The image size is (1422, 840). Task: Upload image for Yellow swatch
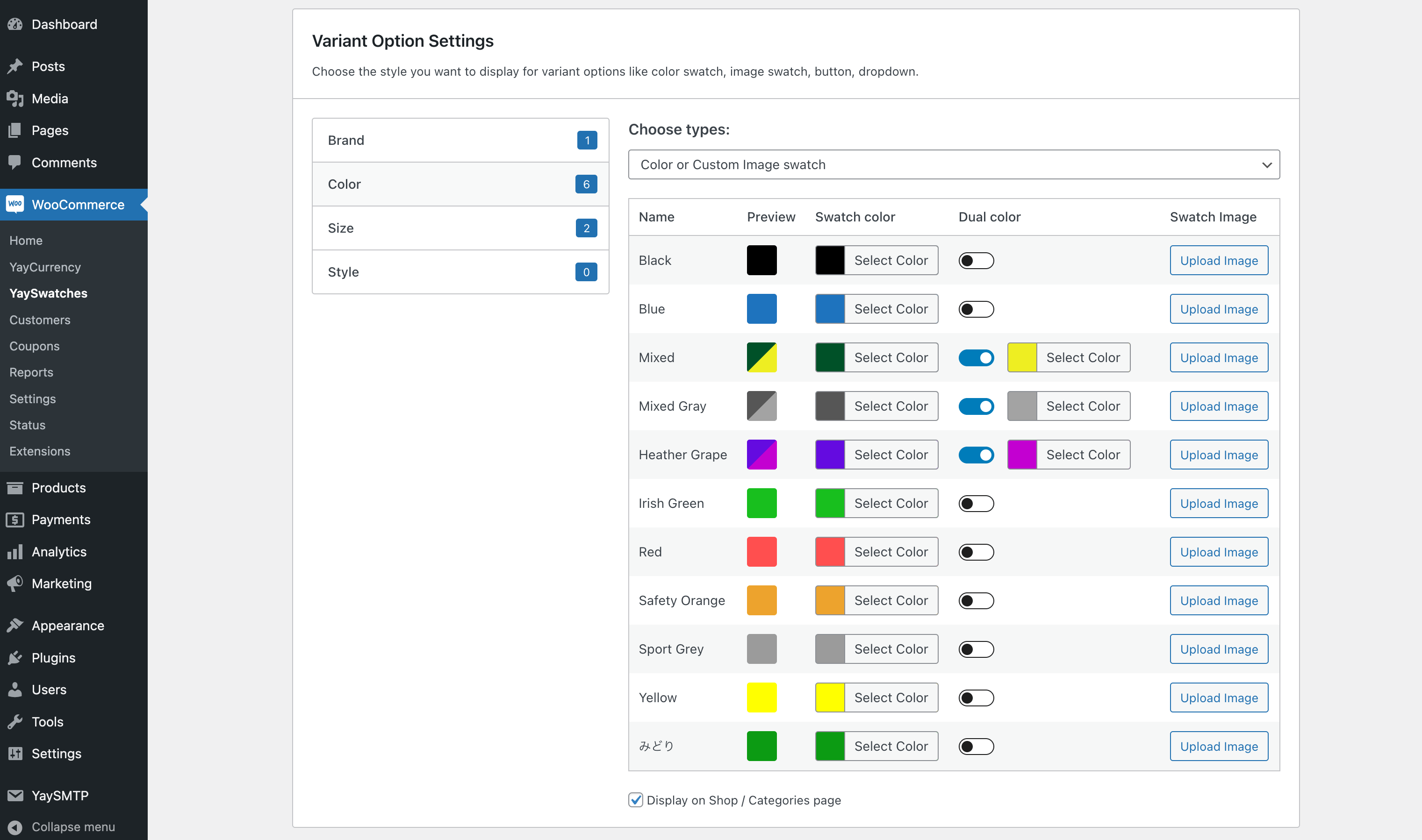pyautogui.click(x=1219, y=698)
